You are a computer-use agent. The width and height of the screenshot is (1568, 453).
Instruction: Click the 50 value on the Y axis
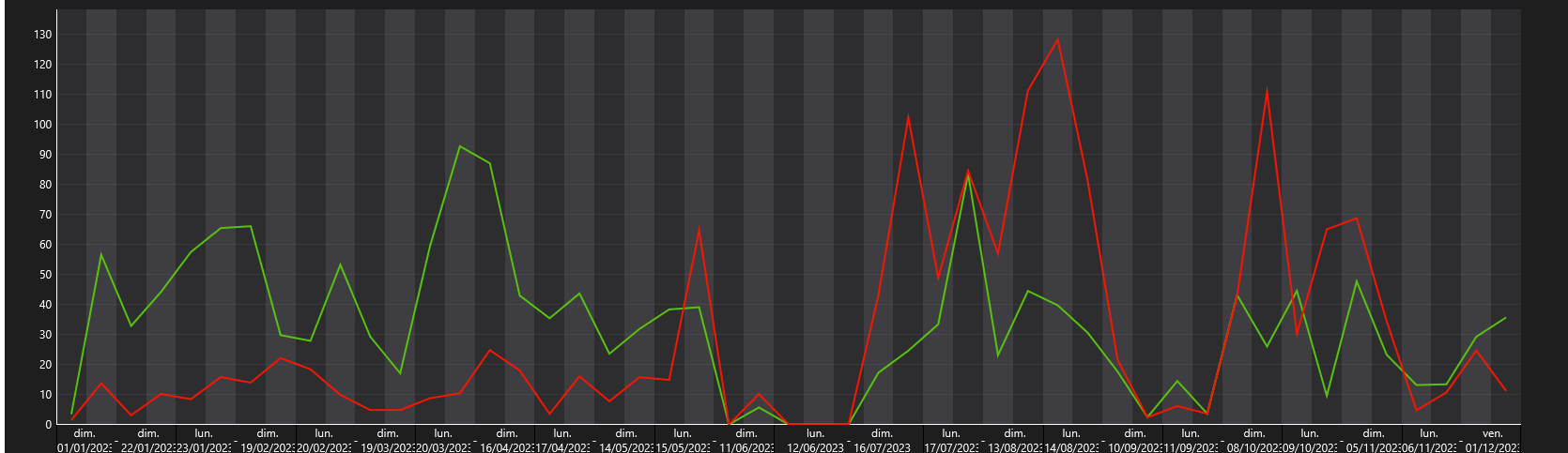point(45,275)
